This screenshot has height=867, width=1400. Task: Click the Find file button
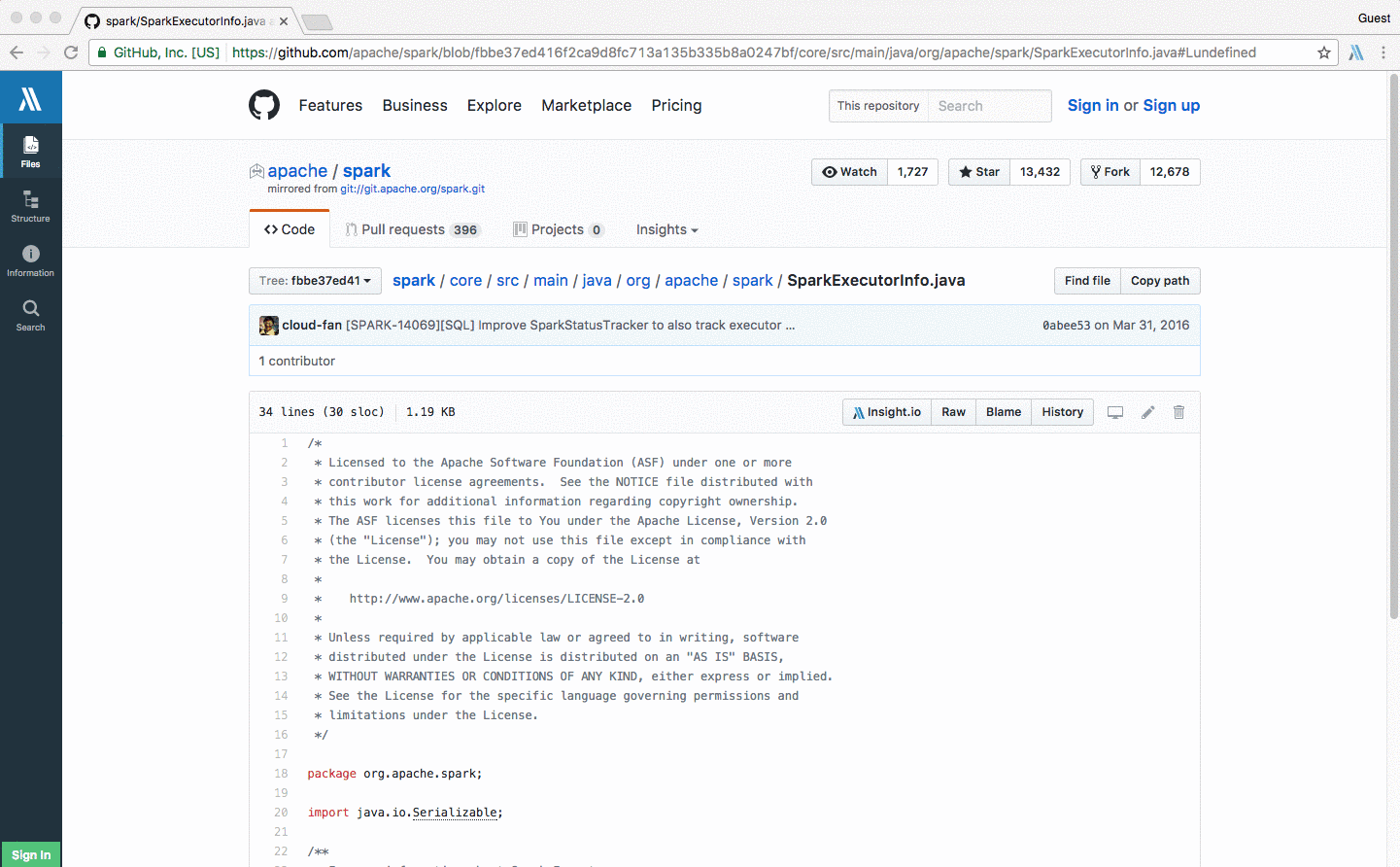click(1087, 281)
